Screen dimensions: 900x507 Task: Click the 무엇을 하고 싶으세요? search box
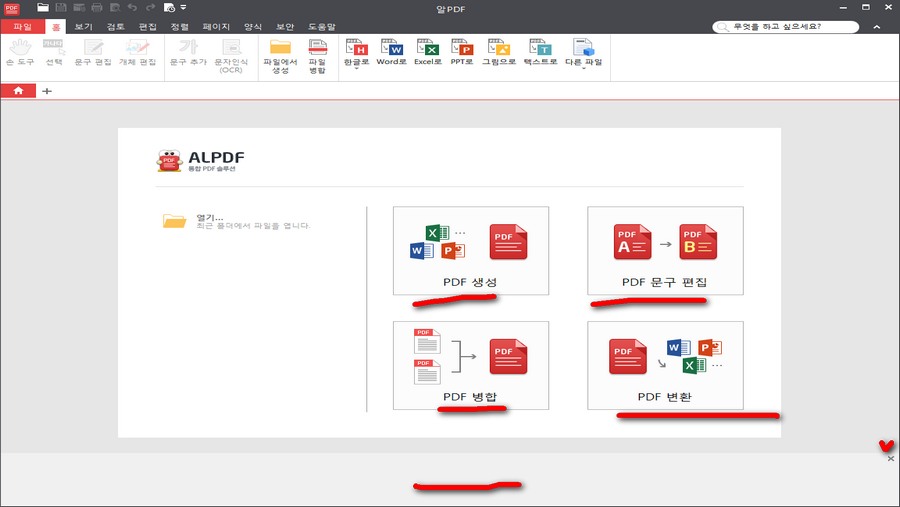click(785, 26)
